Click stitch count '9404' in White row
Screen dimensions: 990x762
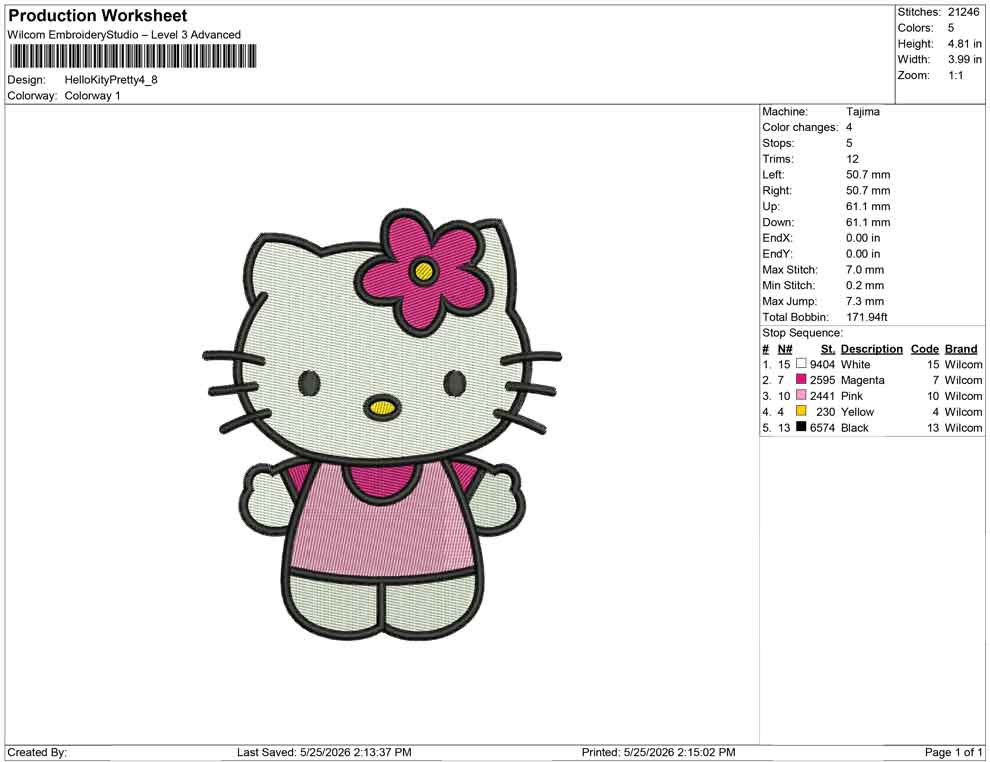click(822, 364)
